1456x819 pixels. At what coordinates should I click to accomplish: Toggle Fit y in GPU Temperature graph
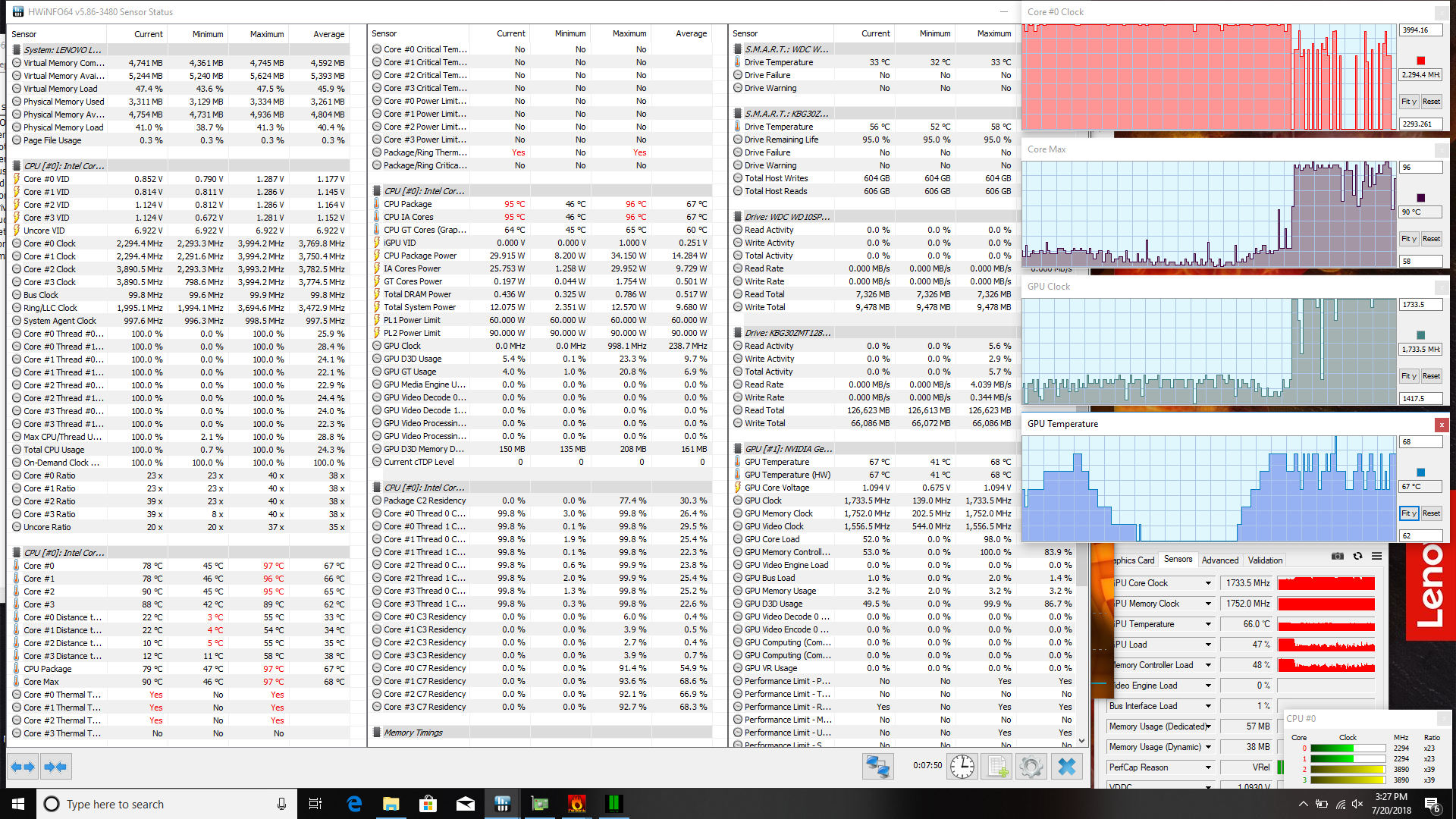1408,513
